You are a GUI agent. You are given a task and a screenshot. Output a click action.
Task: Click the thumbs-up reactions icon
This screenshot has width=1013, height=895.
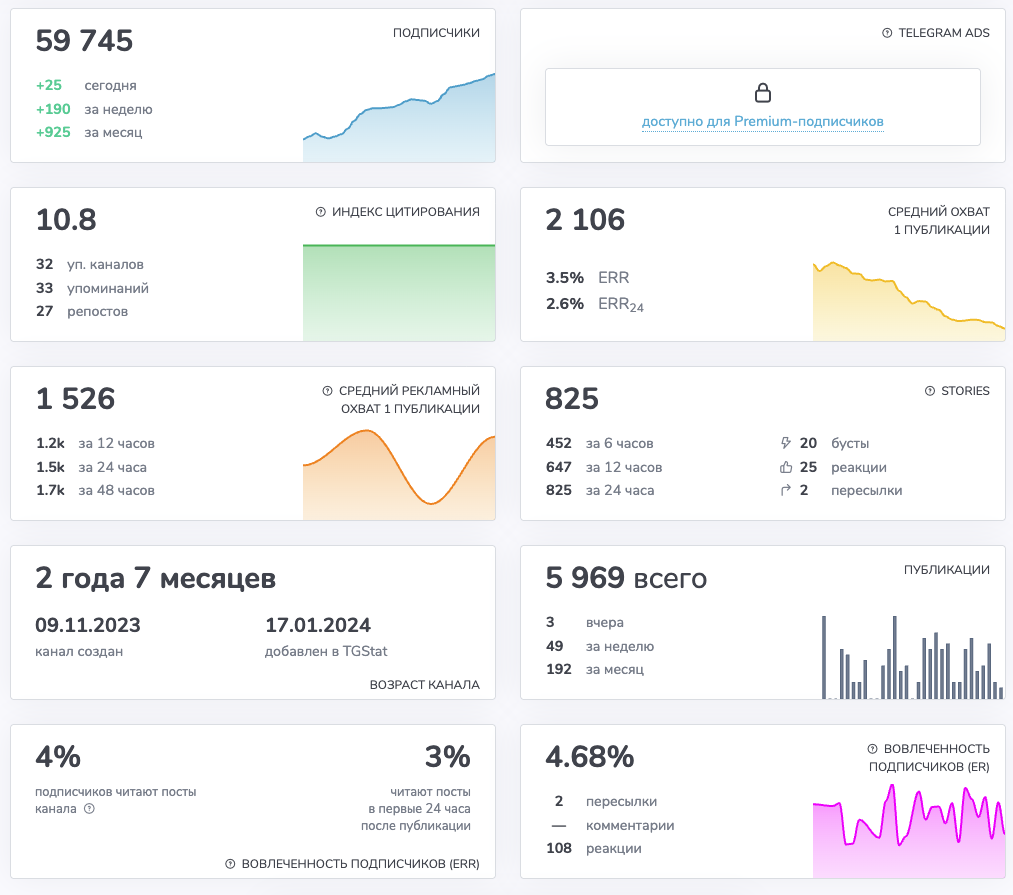click(x=786, y=467)
